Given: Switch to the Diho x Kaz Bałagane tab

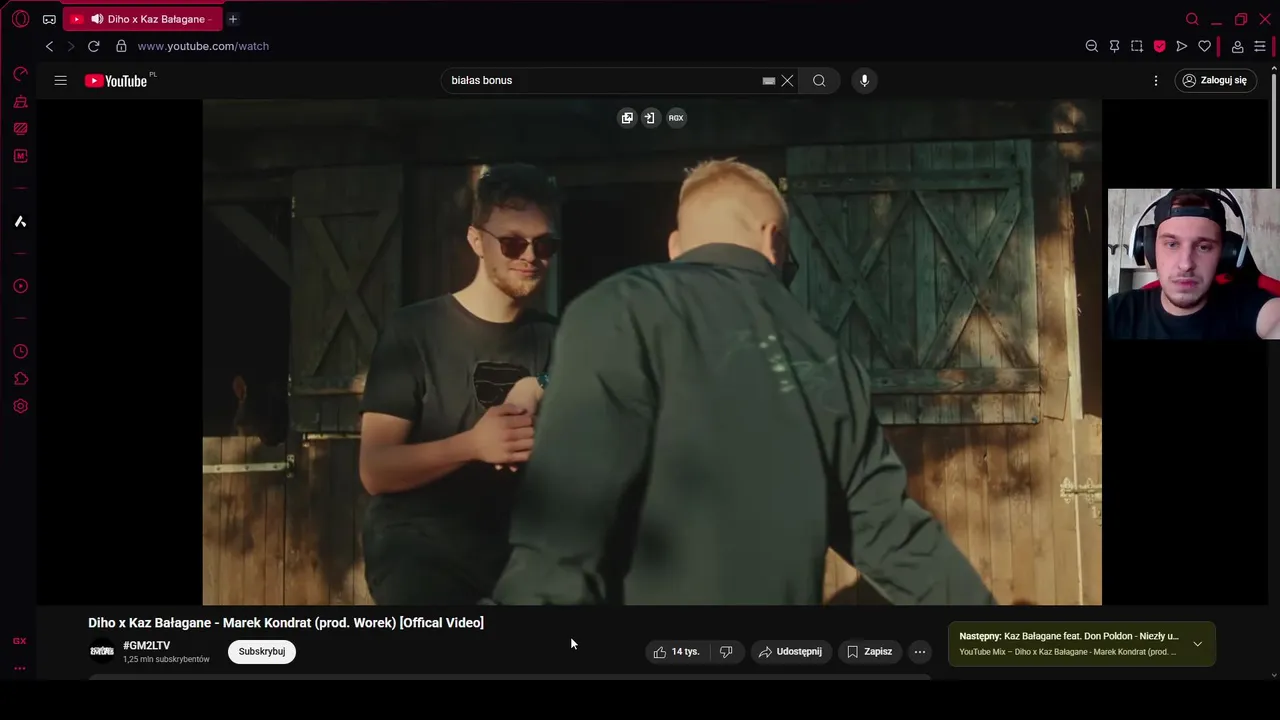Looking at the screenshot, I should 142,19.
